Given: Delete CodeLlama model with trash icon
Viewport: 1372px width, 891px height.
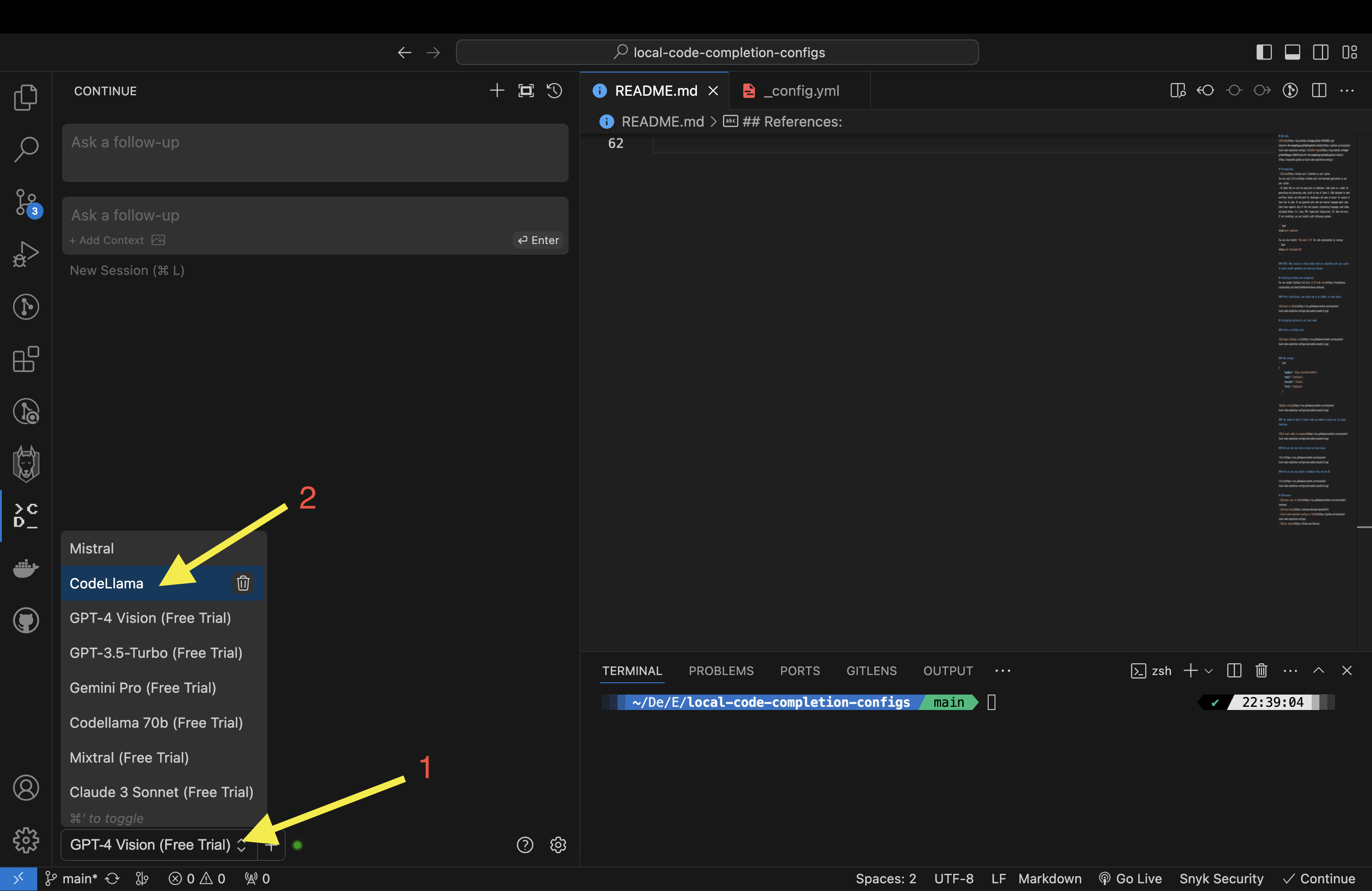Looking at the screenshot, I should pos(243,583).
